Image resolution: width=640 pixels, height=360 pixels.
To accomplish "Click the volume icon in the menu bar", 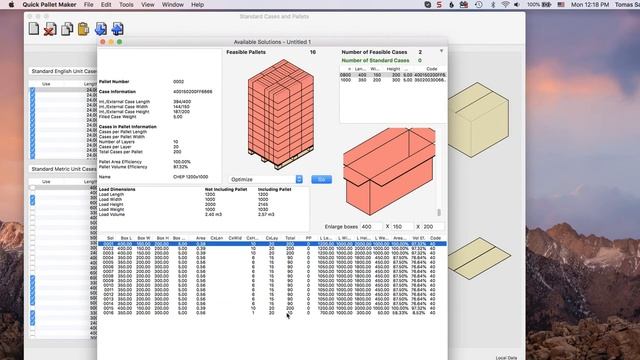I will point(517,4).
